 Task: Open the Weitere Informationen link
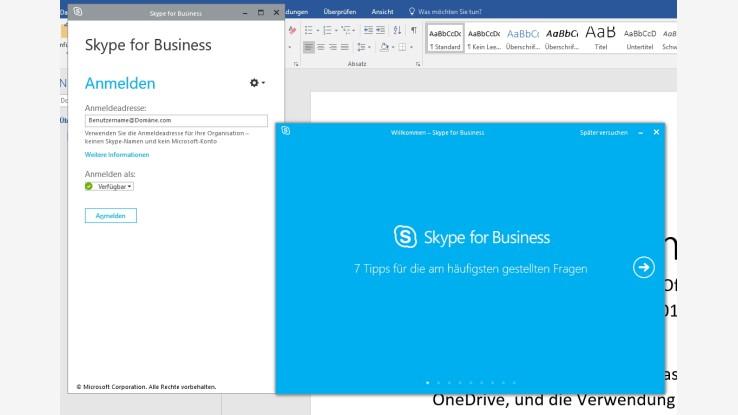click(x=117, y=155)
